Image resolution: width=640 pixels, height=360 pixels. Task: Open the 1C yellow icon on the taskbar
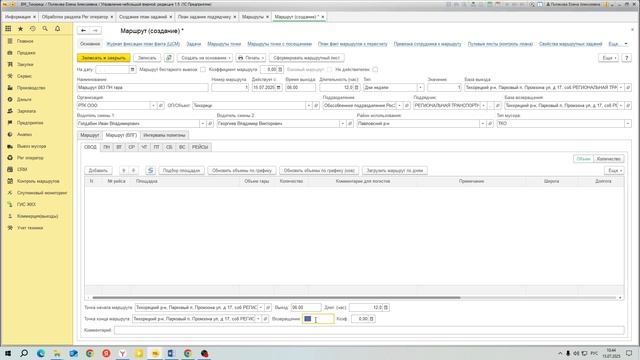155,353
